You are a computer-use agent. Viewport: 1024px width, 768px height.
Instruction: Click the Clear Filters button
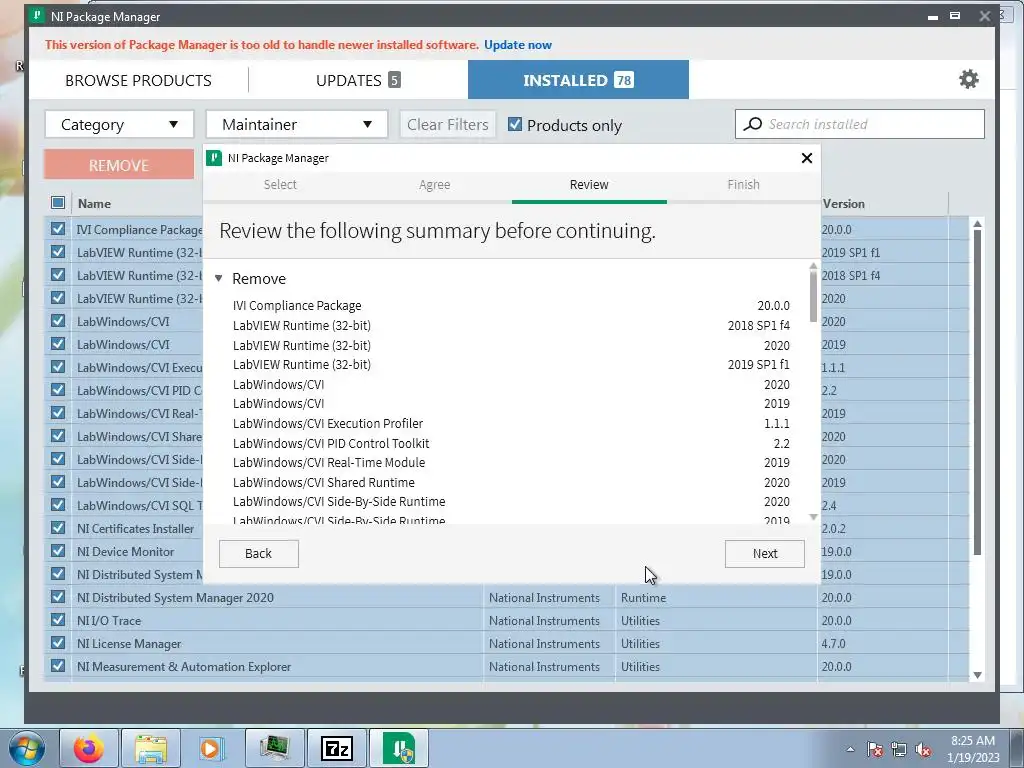(x=448, y=124)
